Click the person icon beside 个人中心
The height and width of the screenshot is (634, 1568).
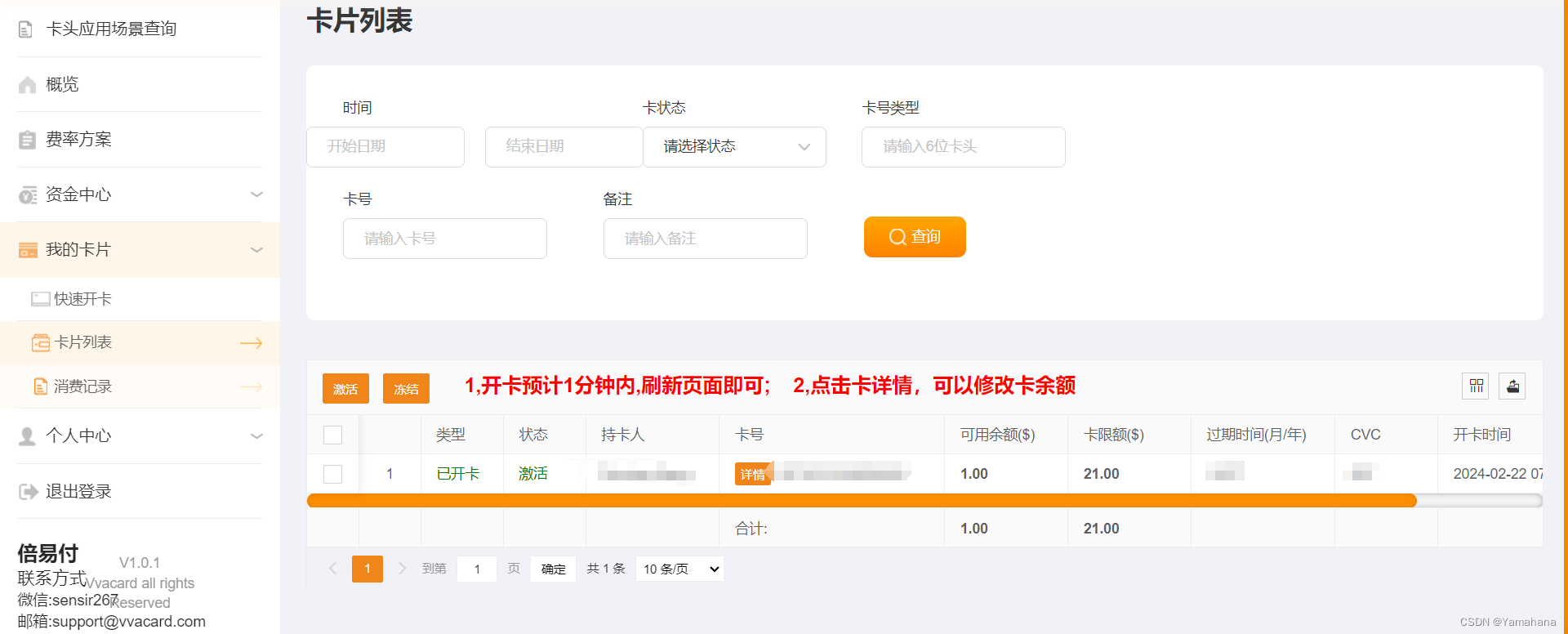coord(27,436)
